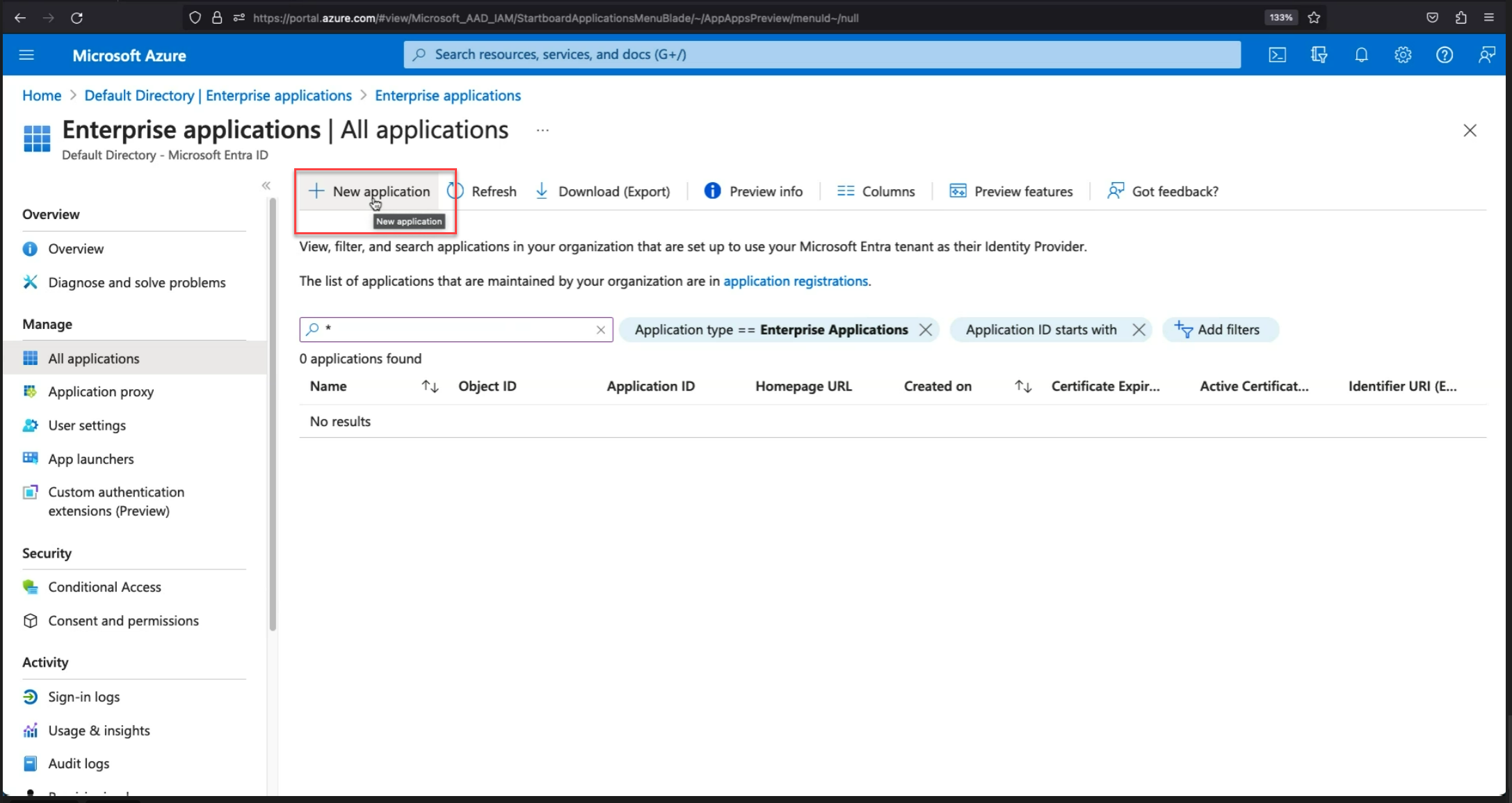1512x803 pixels.
Task: Select All applications in the sidebar
Action: [x=93, y=358]
